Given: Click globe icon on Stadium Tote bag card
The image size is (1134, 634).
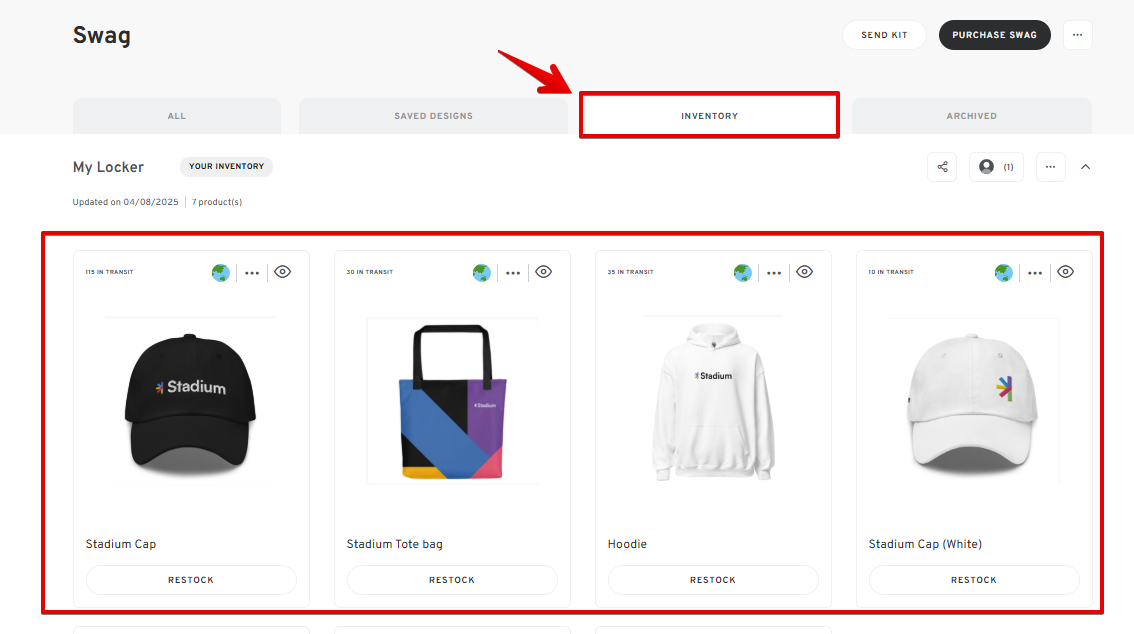Looking at the screenshot, I should pyautogui.click(x=482, y=273).
